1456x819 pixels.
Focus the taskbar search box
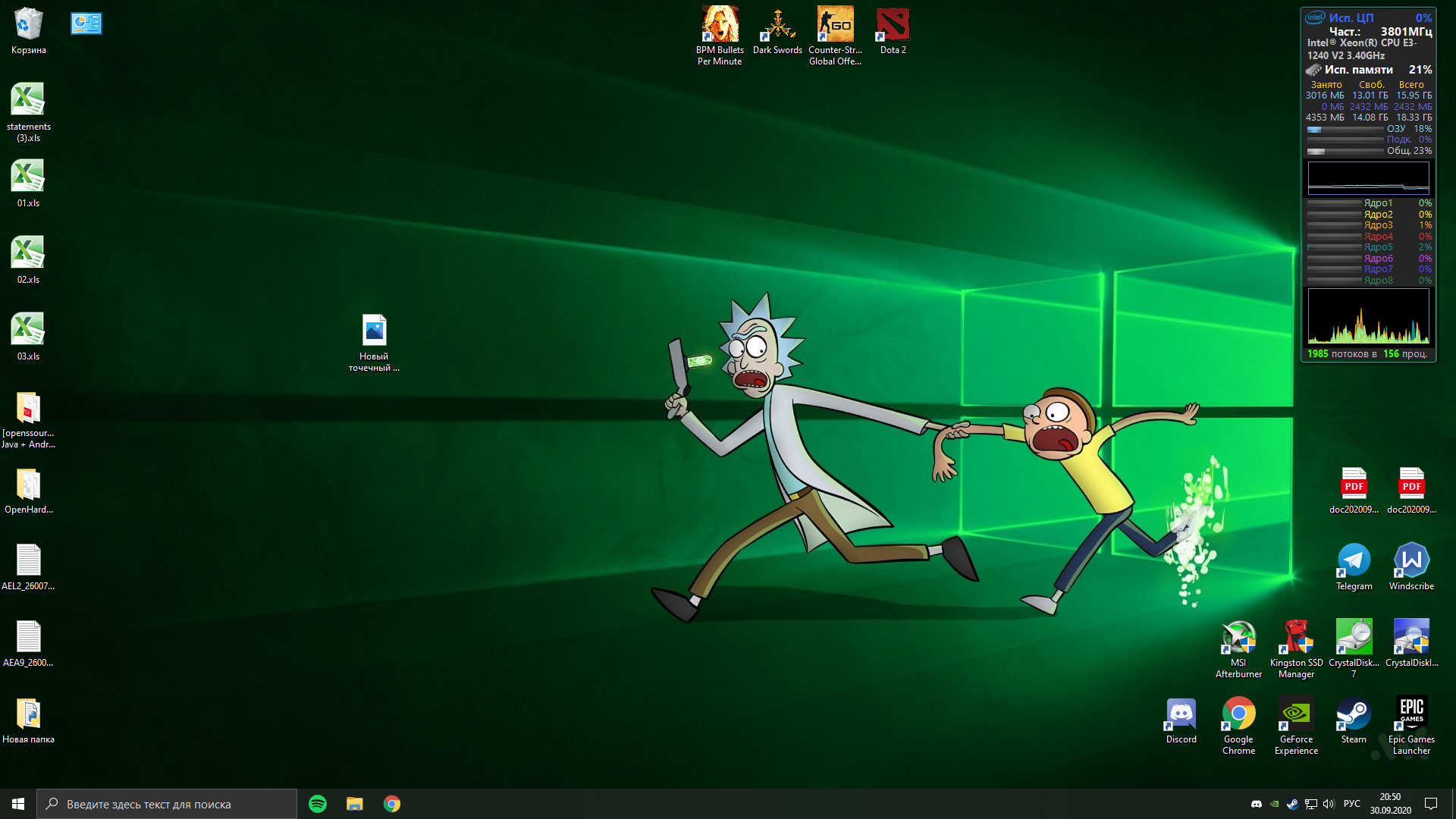click(167, 804)
